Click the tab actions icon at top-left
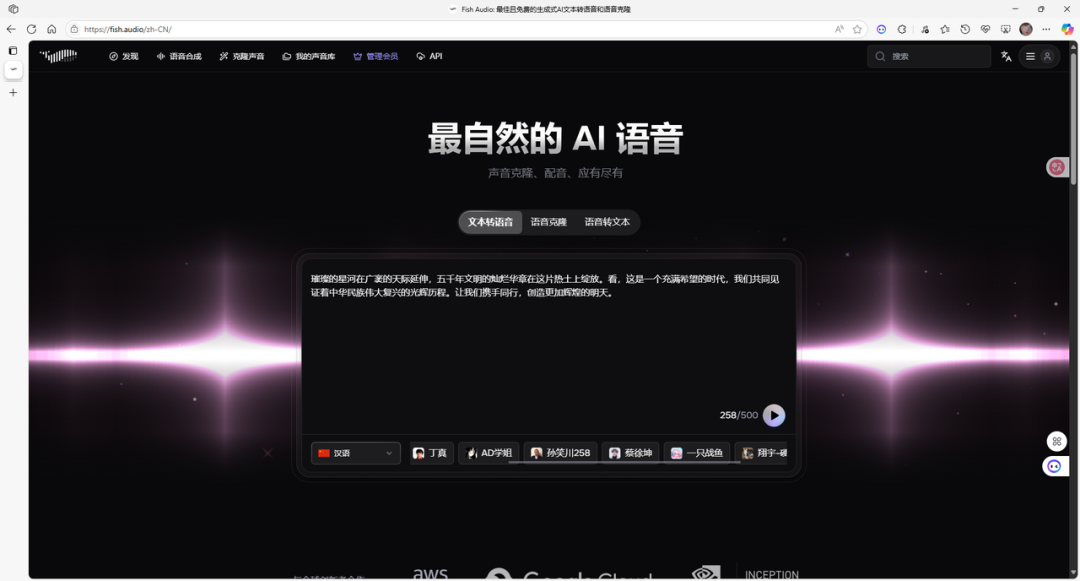 [13, 9]
